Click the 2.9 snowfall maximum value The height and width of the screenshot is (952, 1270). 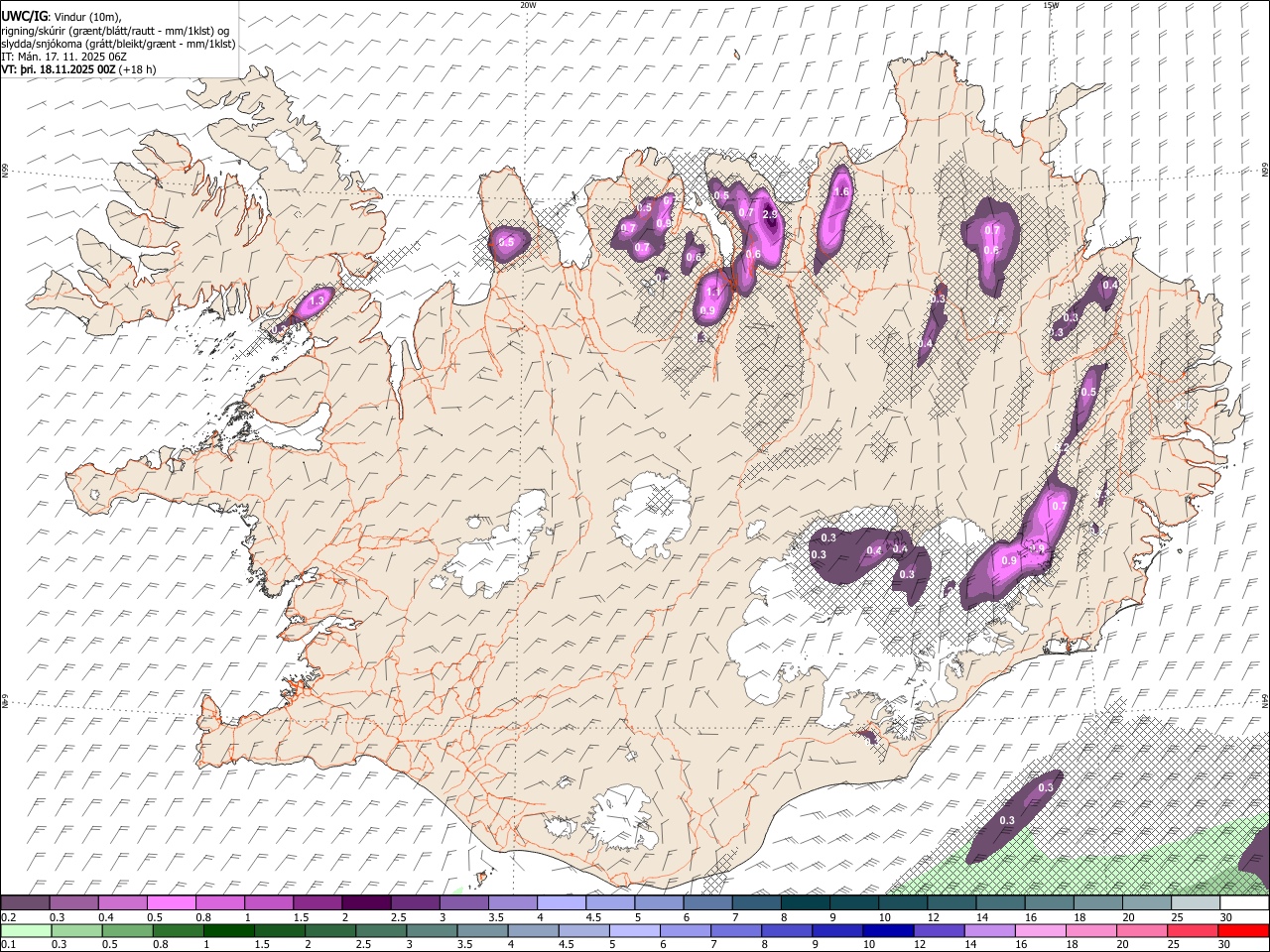tap(769, 215)
